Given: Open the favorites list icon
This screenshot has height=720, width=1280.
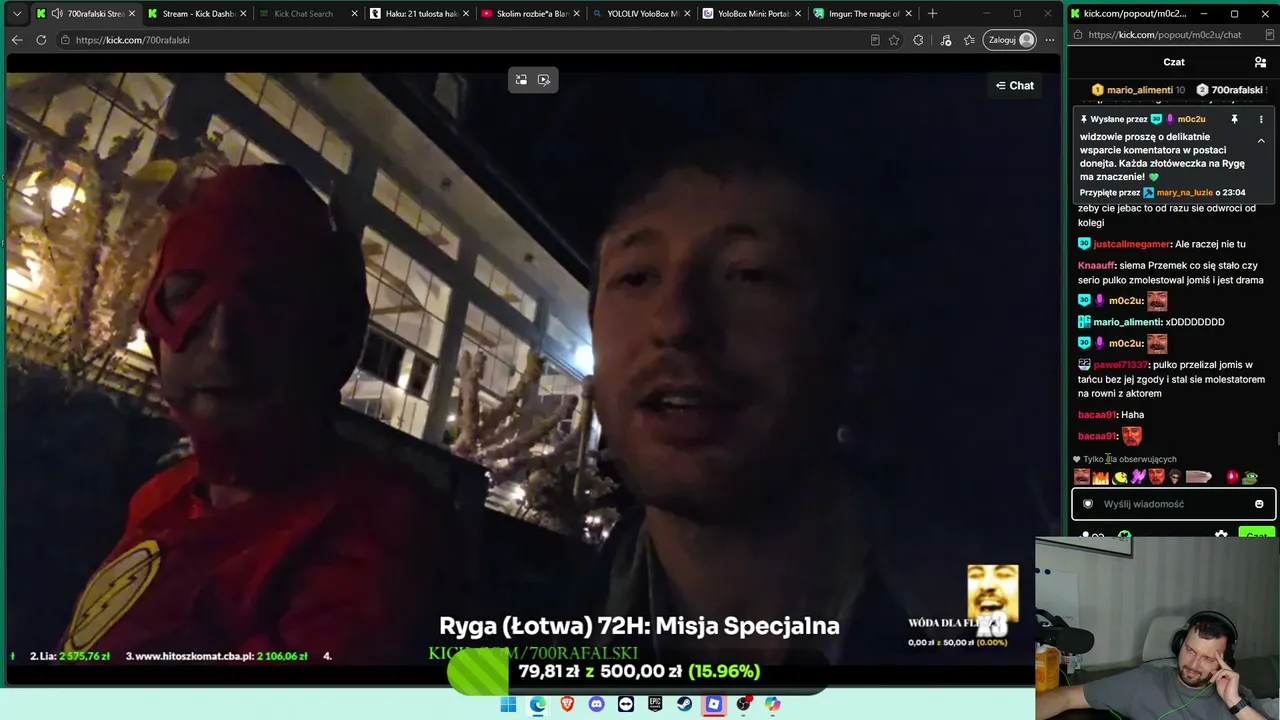Looking at the screenshot, I should [x=969, y=40].
